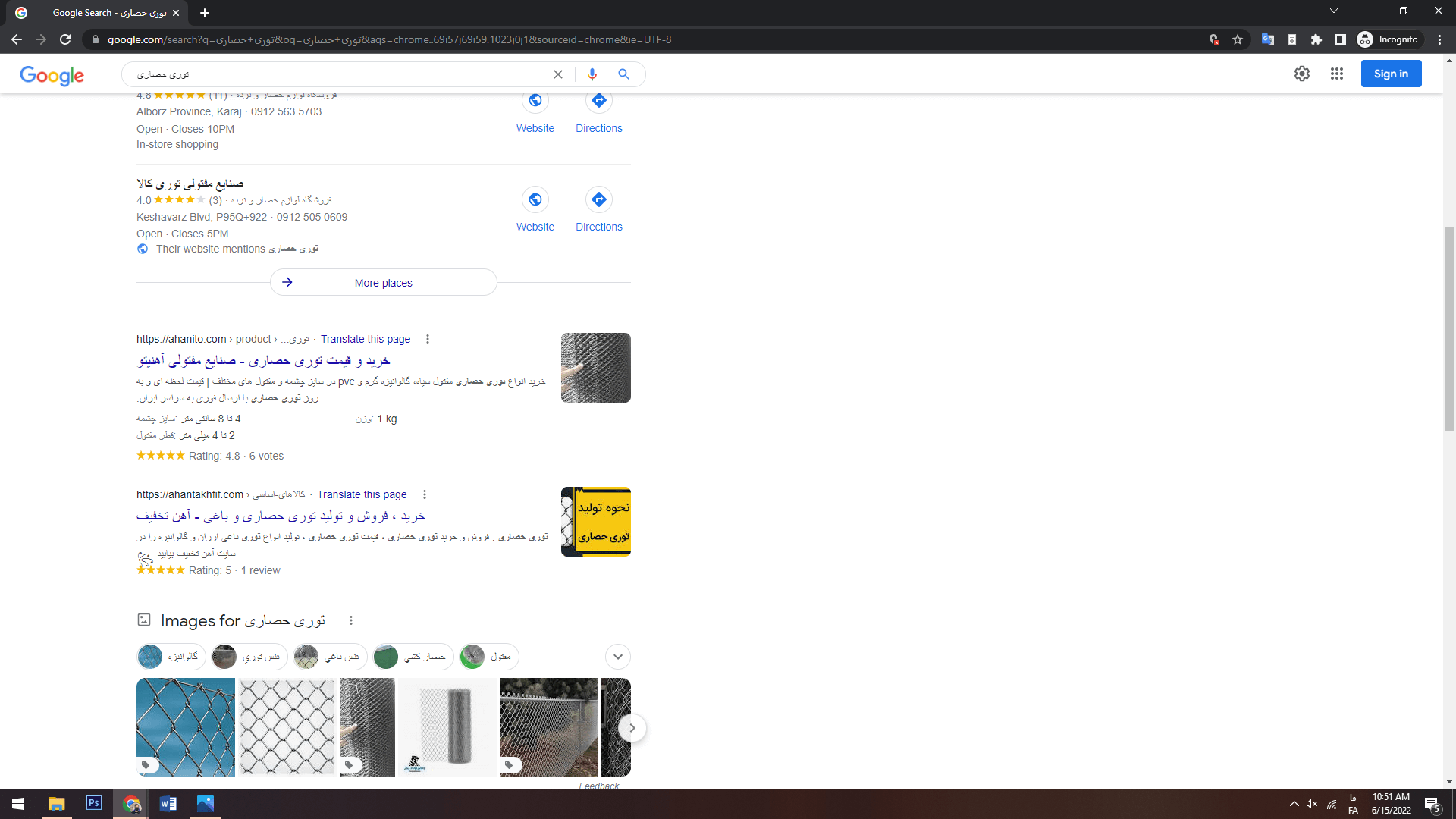The image size is (1456, 819).
Task: Click the voice search microphone icon
Action: (x=592, y=74)
